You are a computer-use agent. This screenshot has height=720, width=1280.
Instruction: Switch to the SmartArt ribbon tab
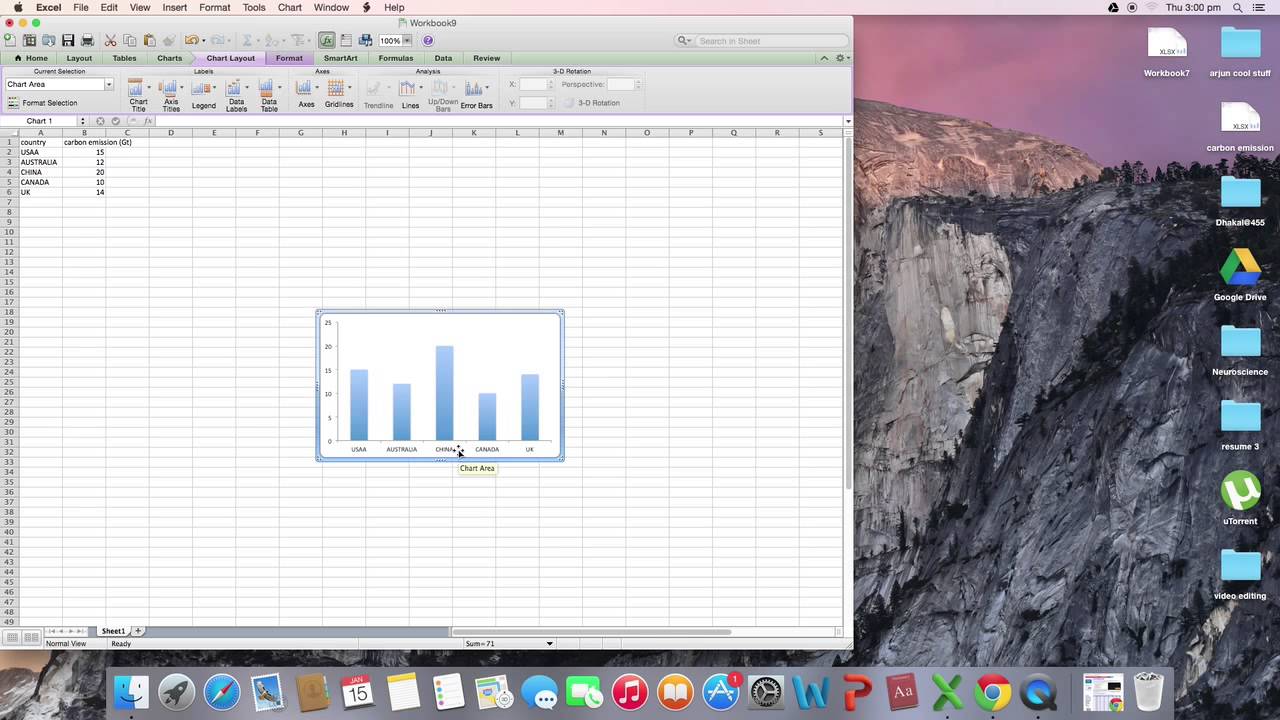point(340,58)
